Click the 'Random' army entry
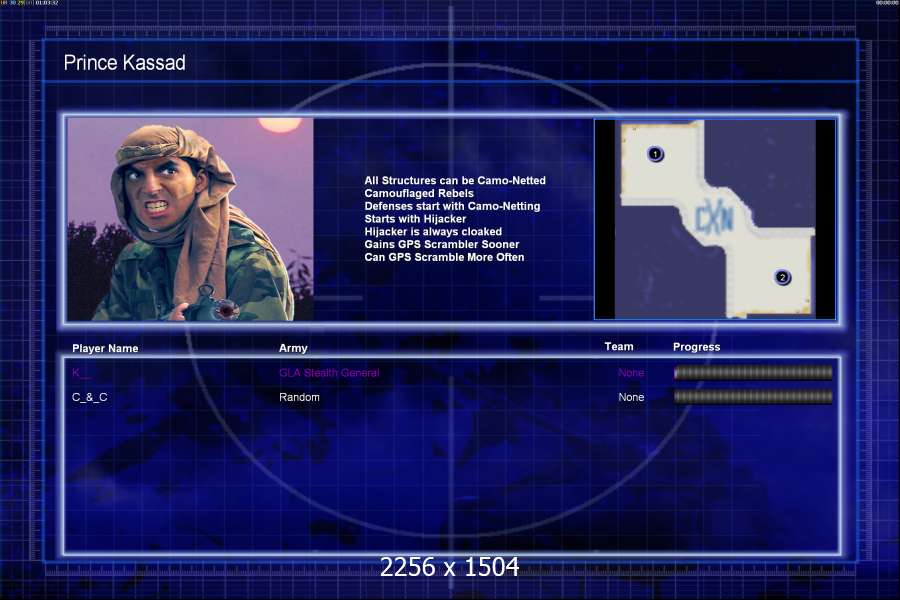The image size is (900, 600). click(299, 397)
